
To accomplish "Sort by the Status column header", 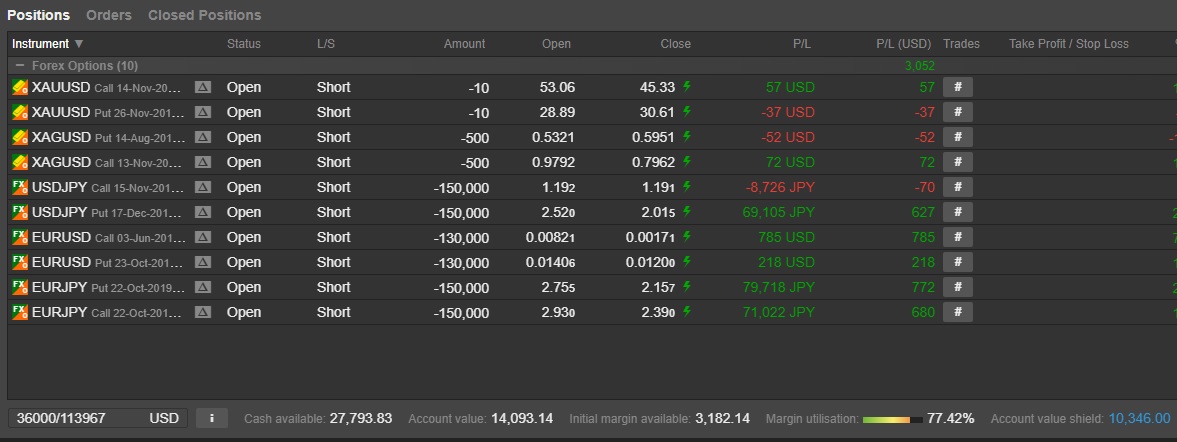I will 244,44.
